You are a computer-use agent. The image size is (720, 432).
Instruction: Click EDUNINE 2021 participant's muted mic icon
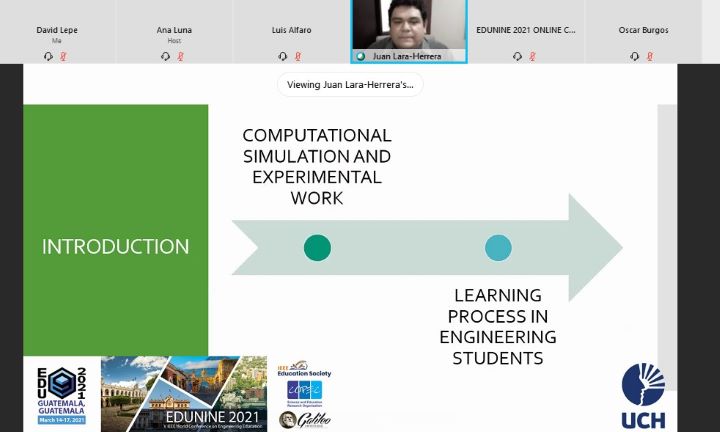(x=533, y=57)
